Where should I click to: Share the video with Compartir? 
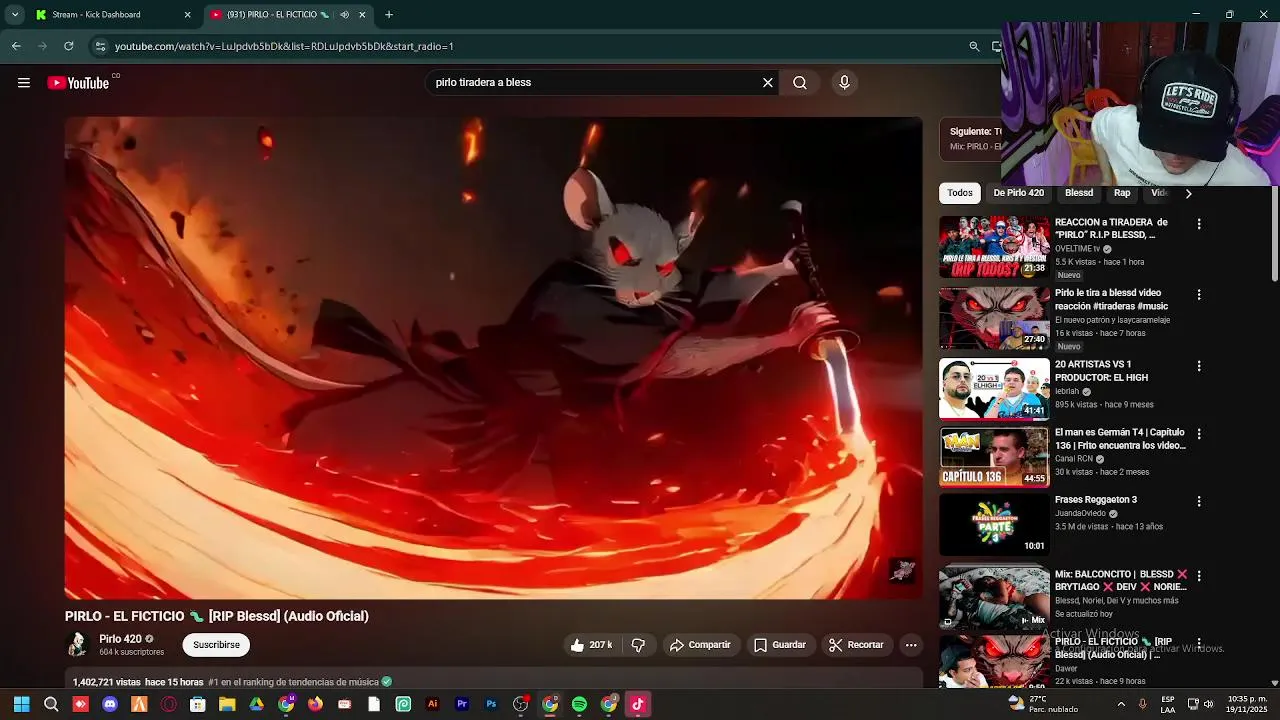pyautogui.click(x=701, y=645)
